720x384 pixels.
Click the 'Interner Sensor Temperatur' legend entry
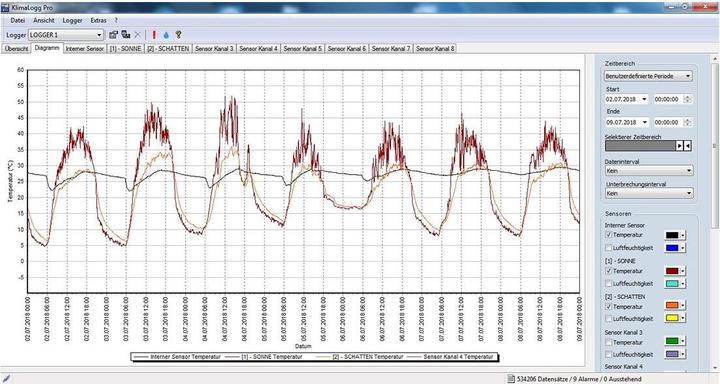pos(178,357)
